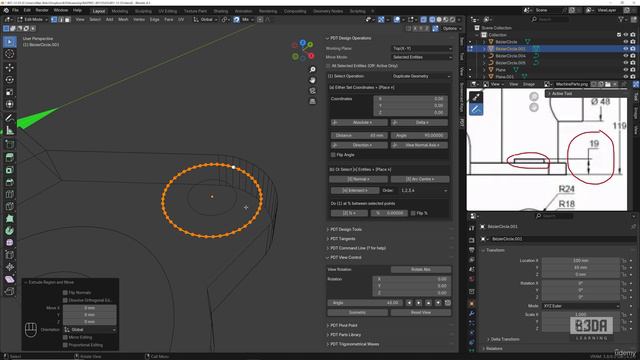Activate the Bevel tool
640x360 pixels.
coord(9,182)
